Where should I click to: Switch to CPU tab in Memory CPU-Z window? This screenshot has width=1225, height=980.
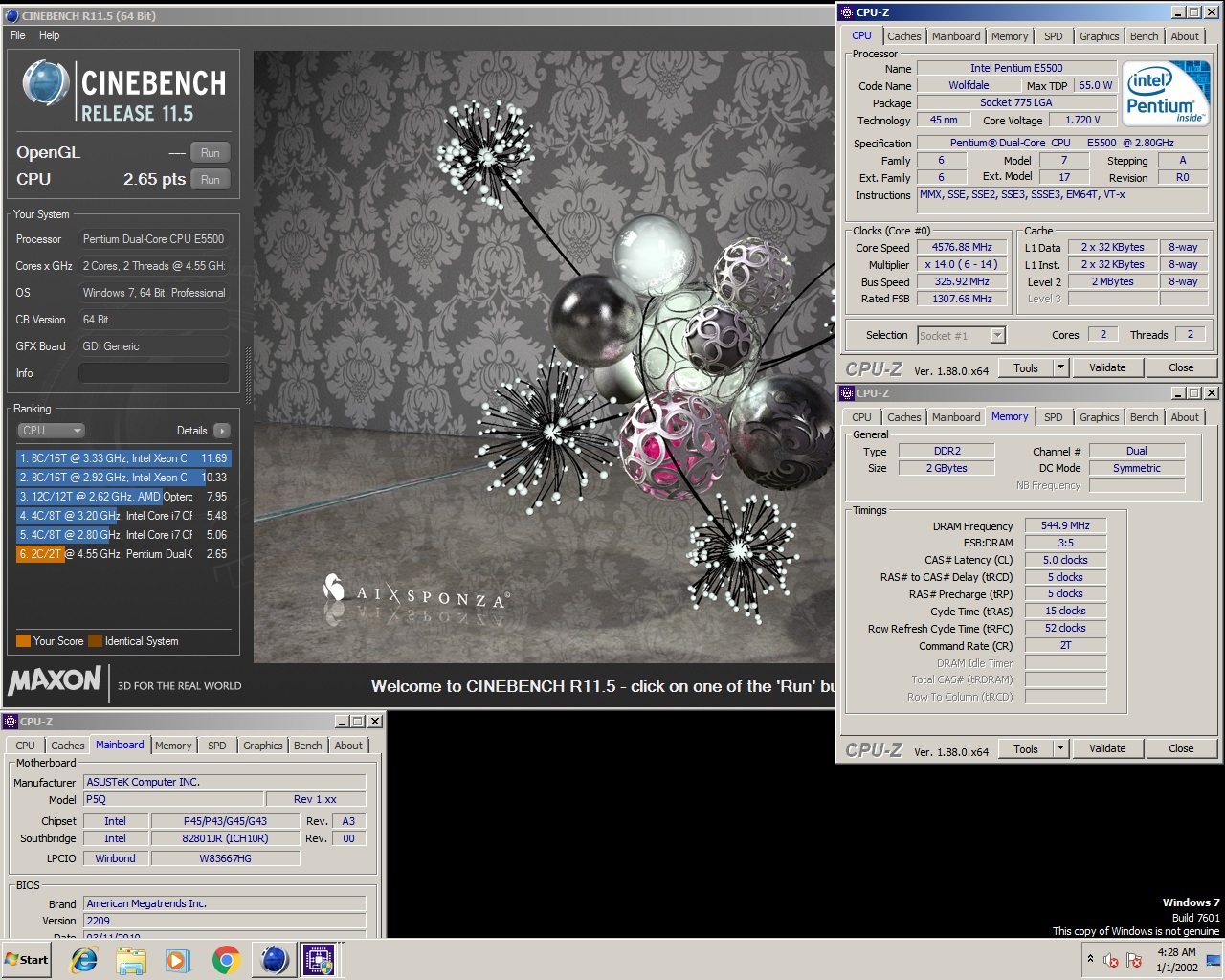[x=861, y=417]
